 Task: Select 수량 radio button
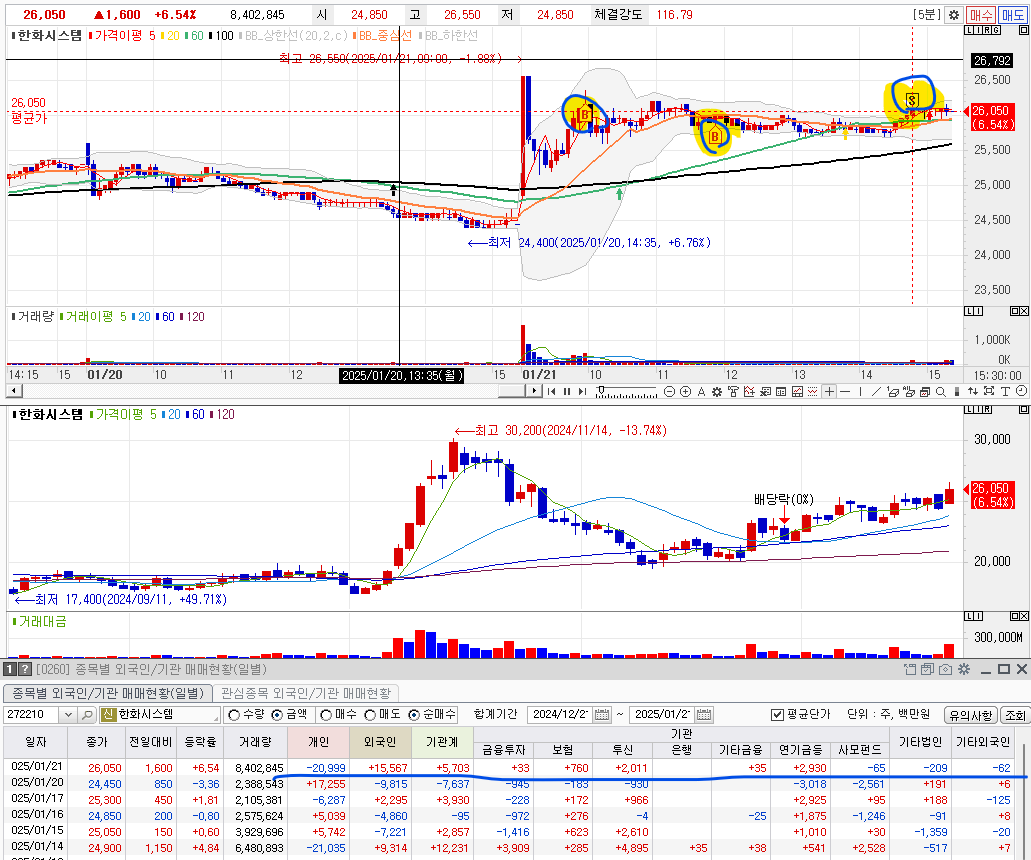pyautogui.click(x=234, y=715)
